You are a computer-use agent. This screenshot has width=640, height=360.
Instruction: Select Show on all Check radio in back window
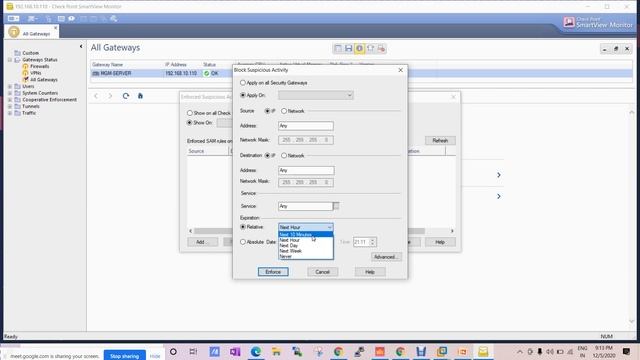pyautogui.click(x=189, y=113)
